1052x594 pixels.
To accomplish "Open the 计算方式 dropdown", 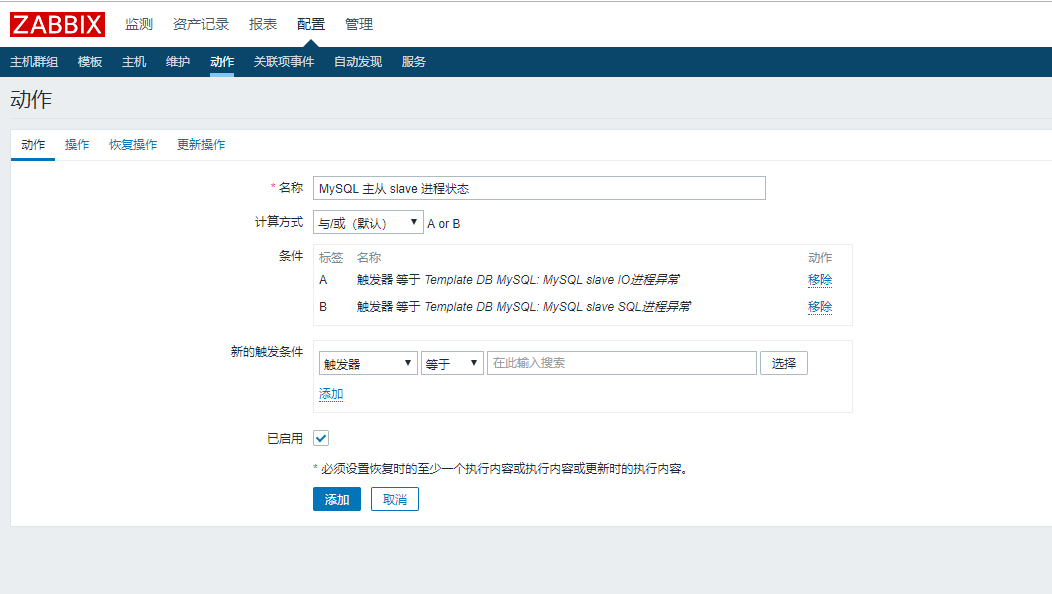I will pos(368,222).
